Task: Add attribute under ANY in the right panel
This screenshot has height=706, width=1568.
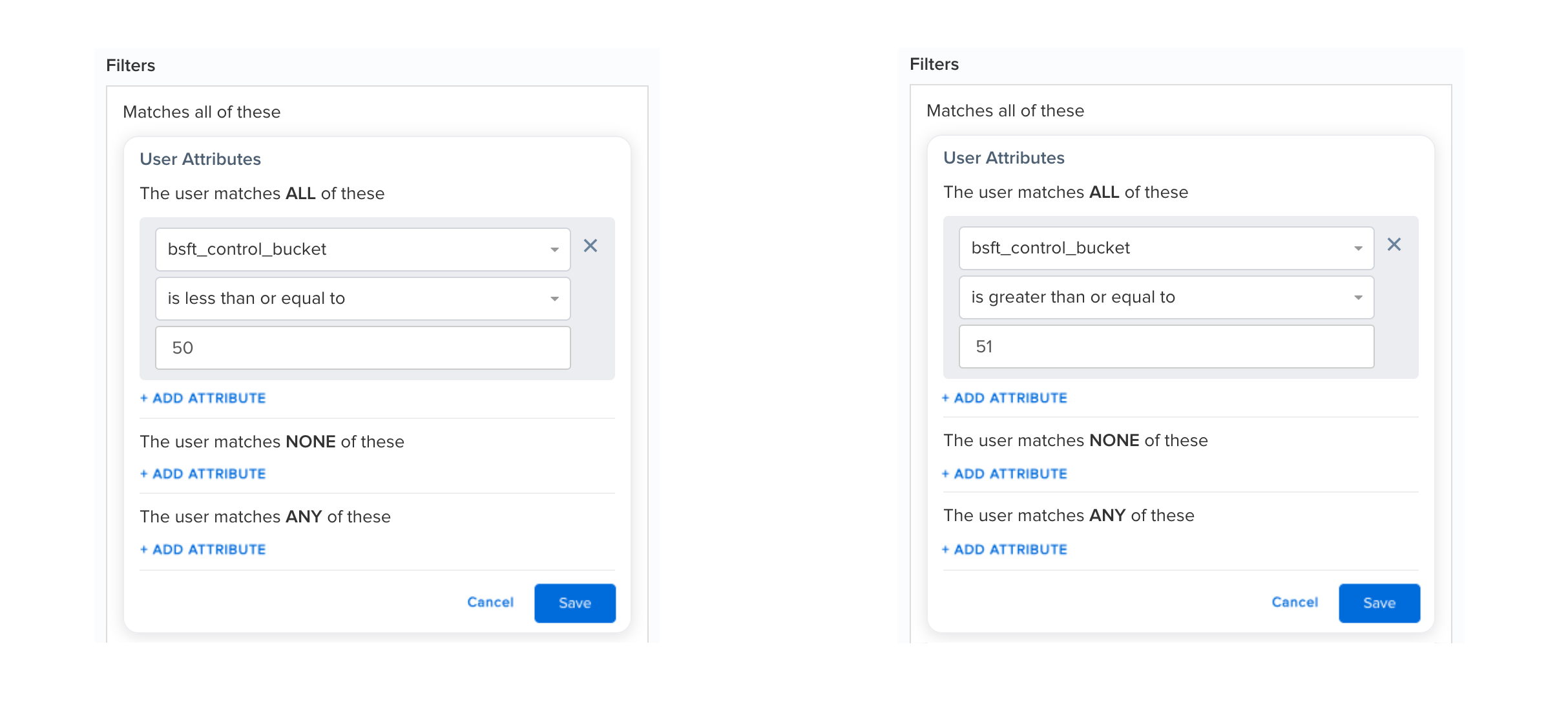Action: tap(1005, 550)
